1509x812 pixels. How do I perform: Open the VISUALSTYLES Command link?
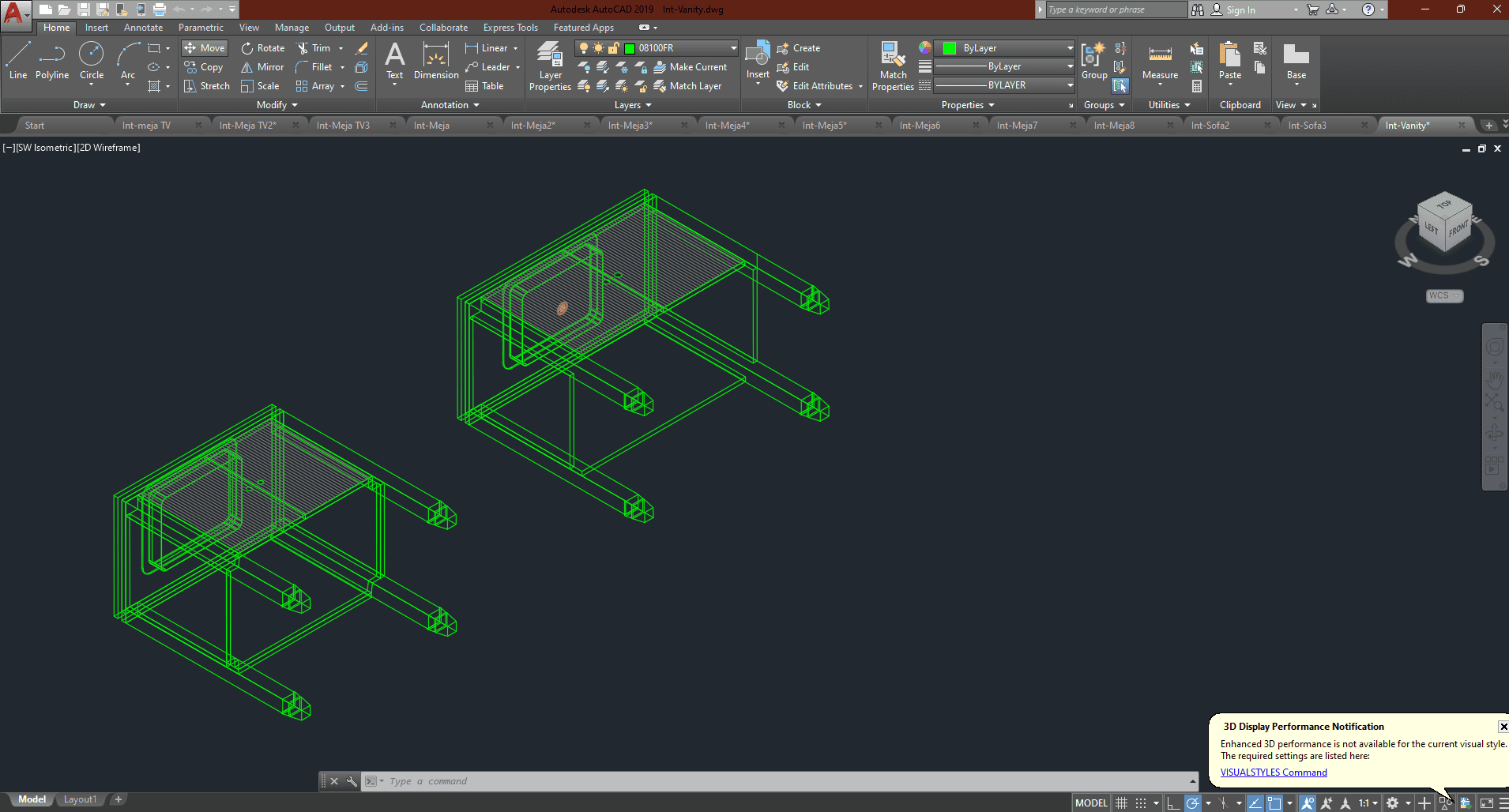[1273, 773]
